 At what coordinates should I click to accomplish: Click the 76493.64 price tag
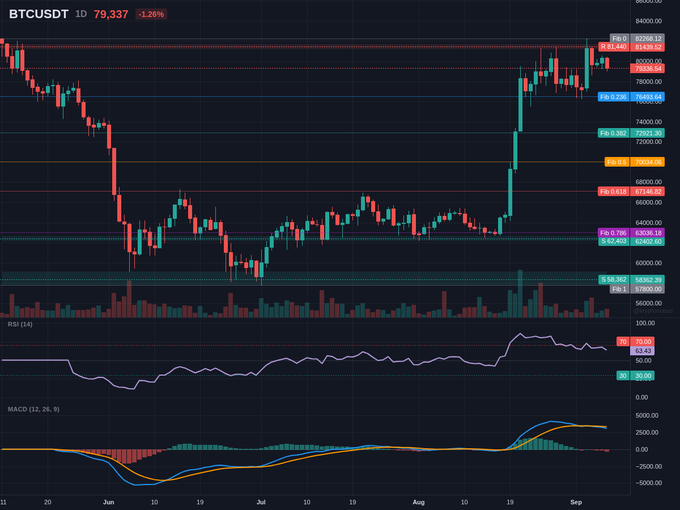click(647, 97)
